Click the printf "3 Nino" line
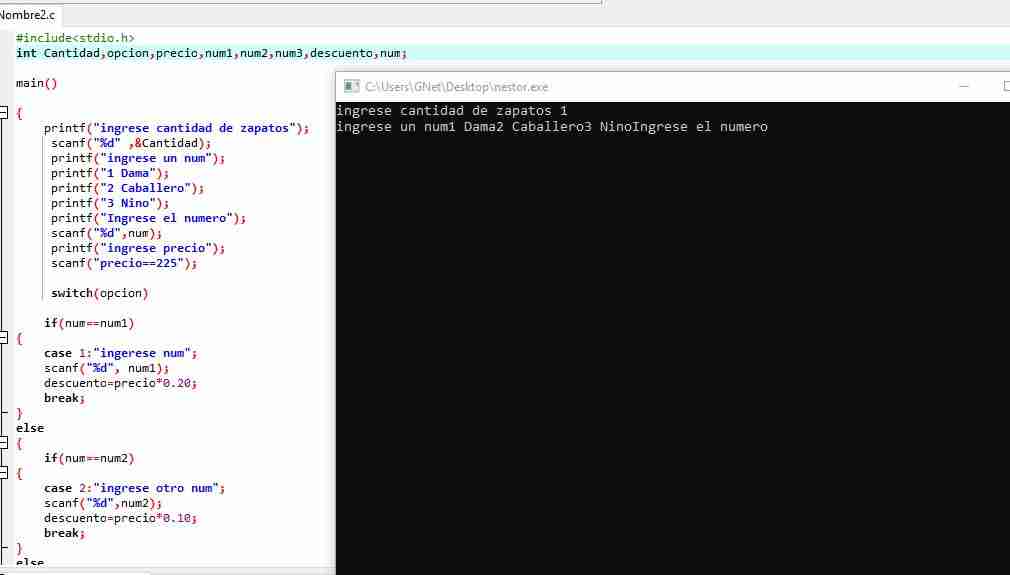1010x575 pixels. tap(110, 203)
